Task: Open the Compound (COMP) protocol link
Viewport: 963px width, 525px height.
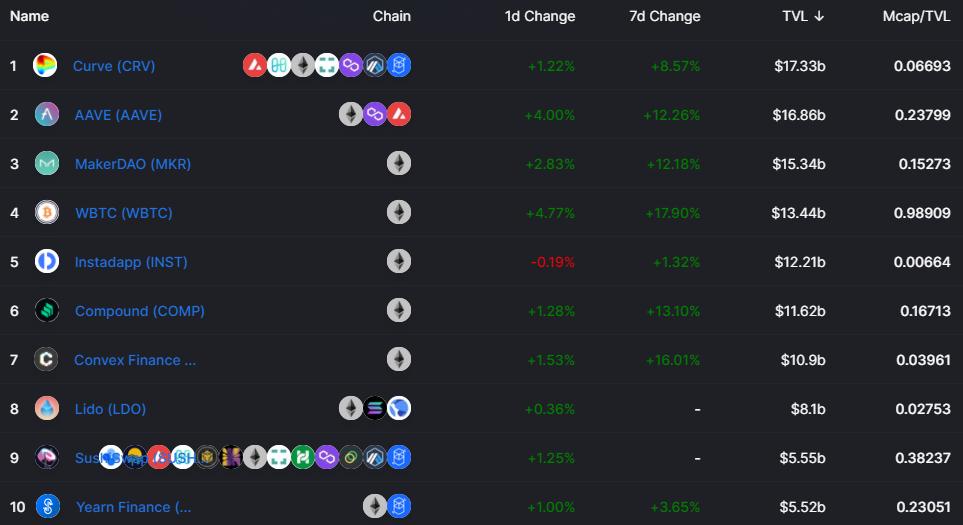Action: pos(139,311)
